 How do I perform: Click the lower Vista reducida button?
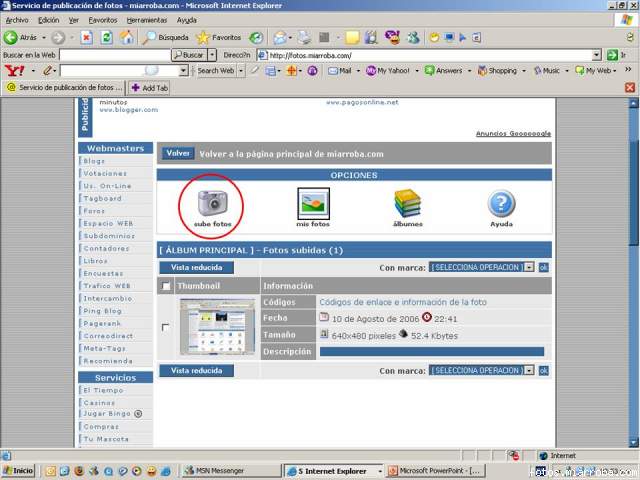point(196,371)
